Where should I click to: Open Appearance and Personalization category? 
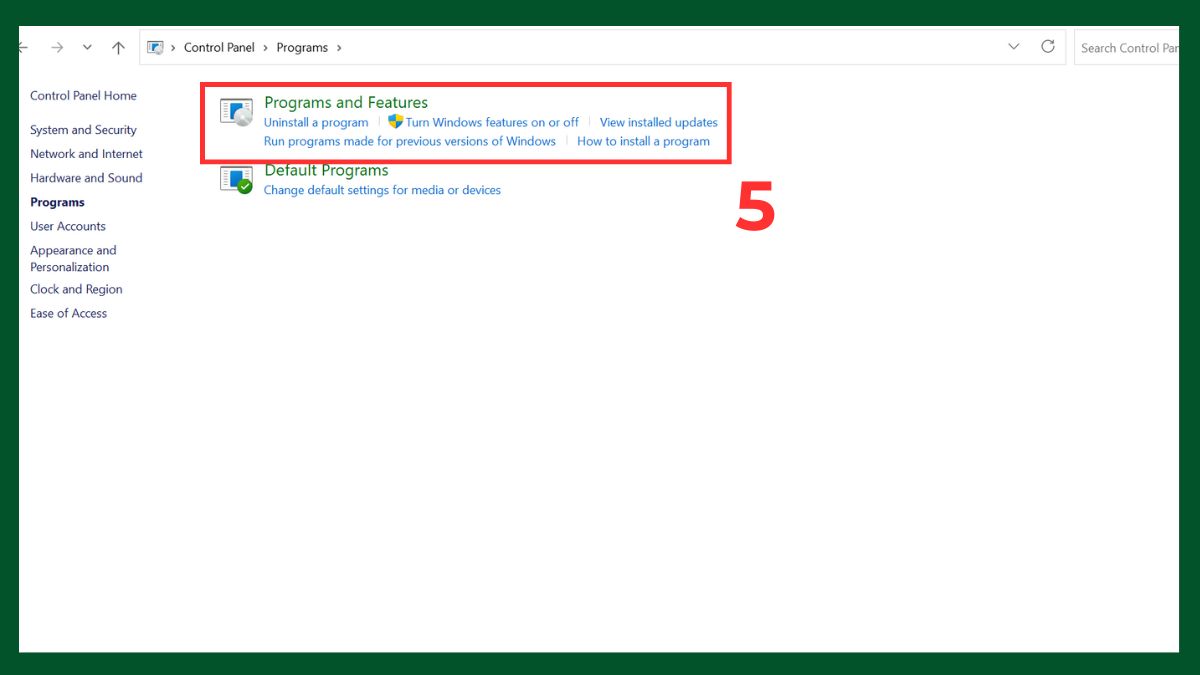pyautogui.click(x=73, y=259)
